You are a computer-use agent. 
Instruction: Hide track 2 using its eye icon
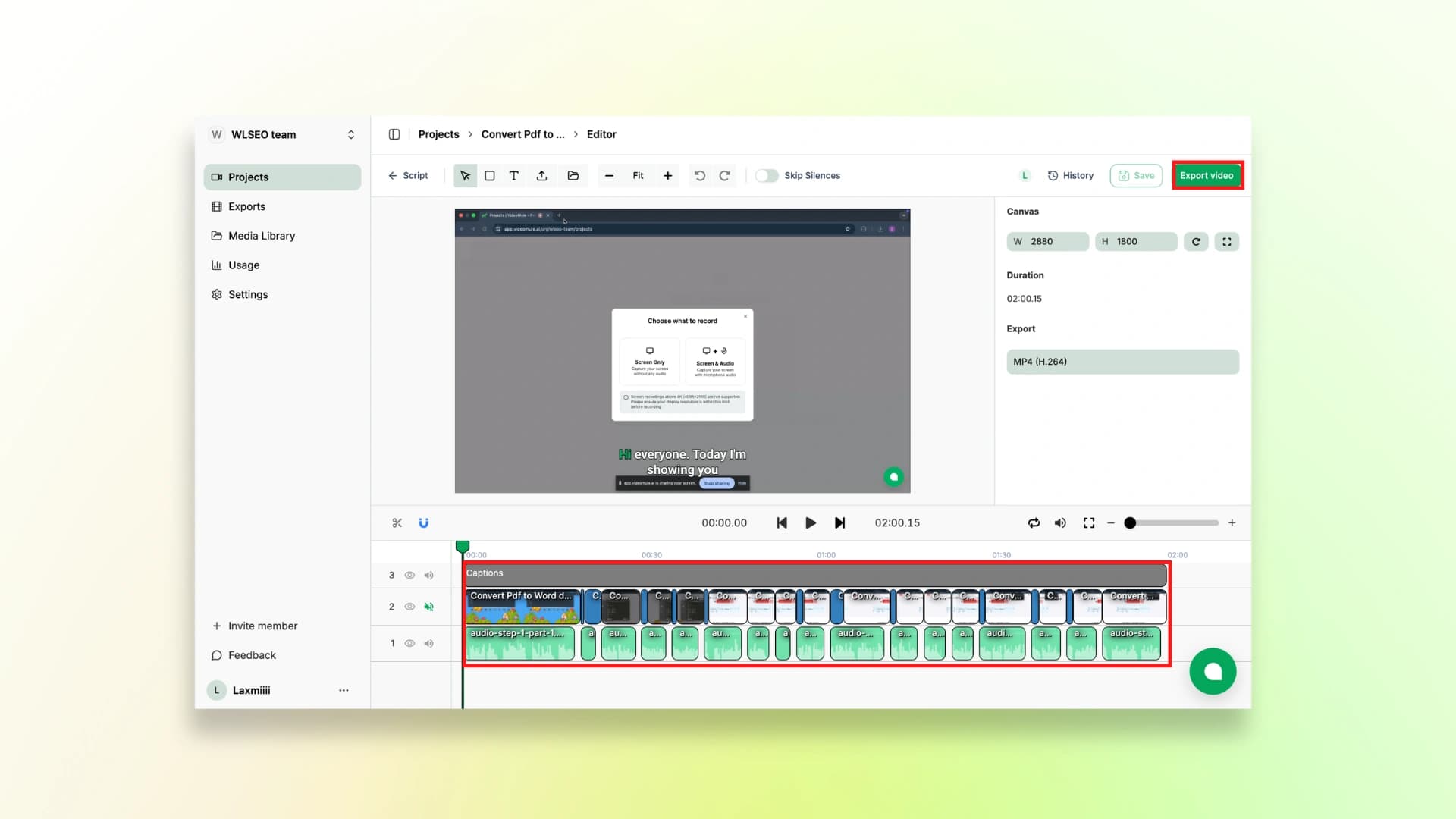[x=409, y=607]
